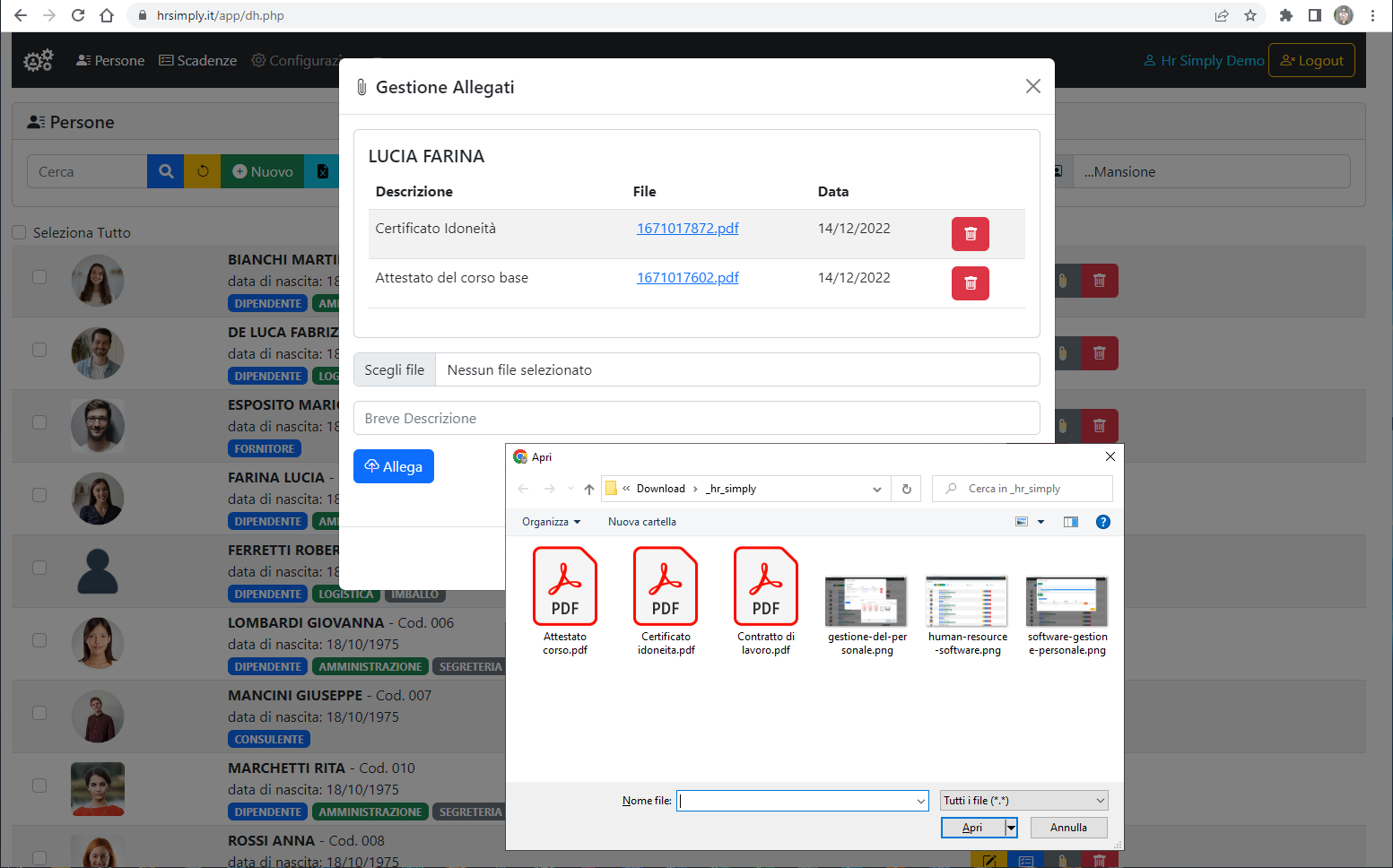Click the Download breadcrumb segment
The height and width of the screenshot is (868, 1393).
coord(661,489)
